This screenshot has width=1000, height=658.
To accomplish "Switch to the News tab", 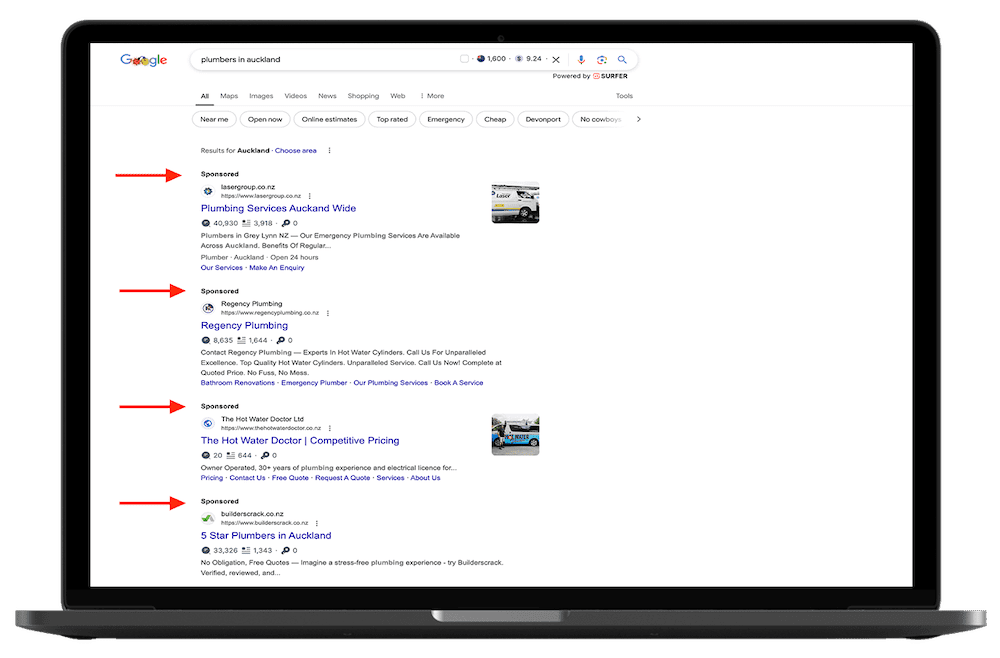I will [x=327, y=96].
